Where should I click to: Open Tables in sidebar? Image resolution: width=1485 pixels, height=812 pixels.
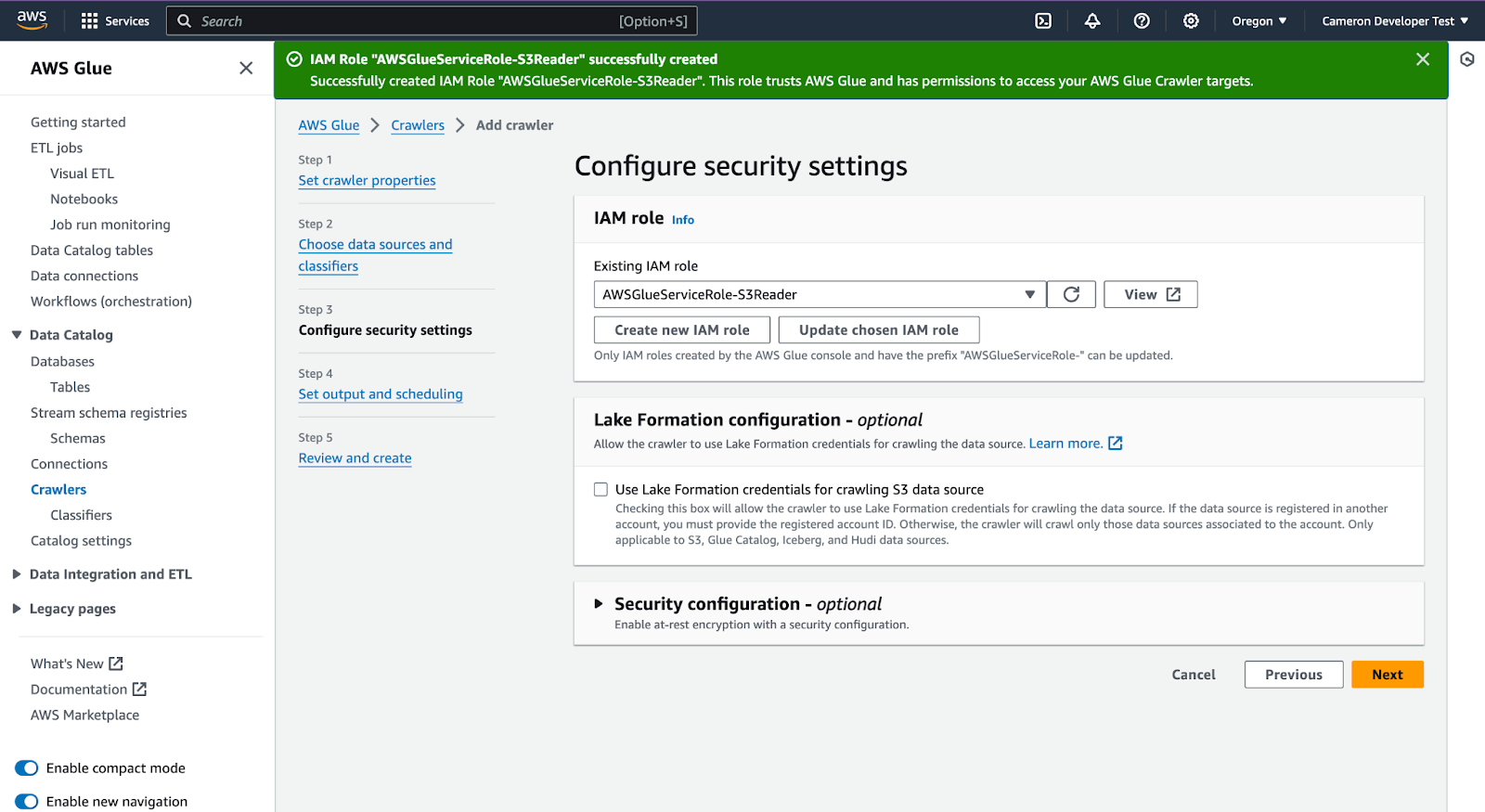[x=70, y=387]
